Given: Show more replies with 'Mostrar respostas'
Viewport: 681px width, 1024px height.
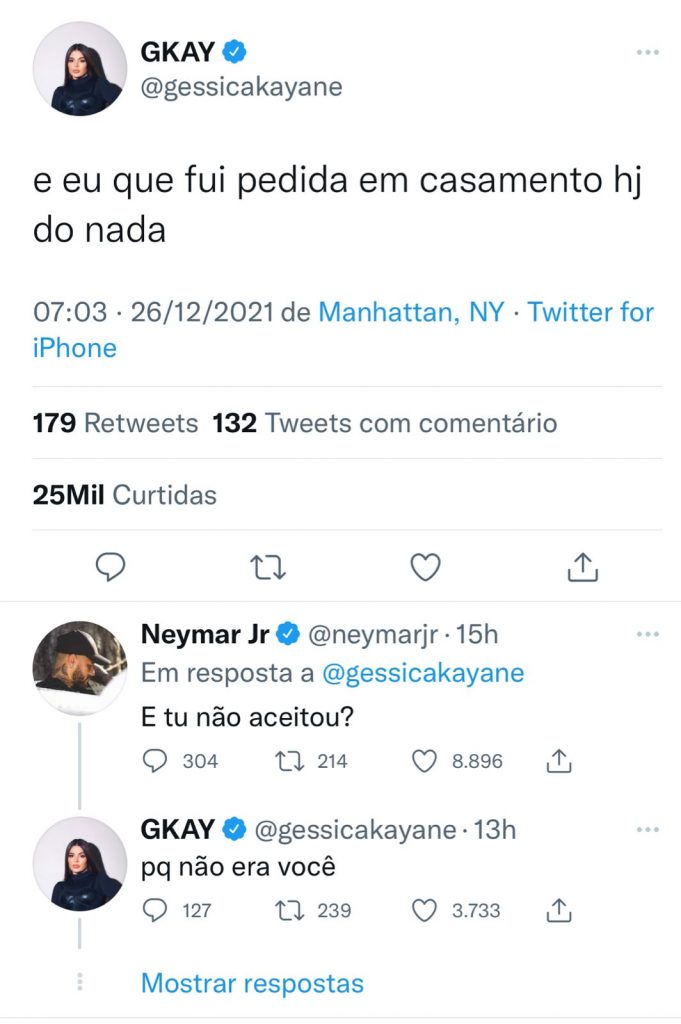Looking at the screenshot, I should point(252,983).
